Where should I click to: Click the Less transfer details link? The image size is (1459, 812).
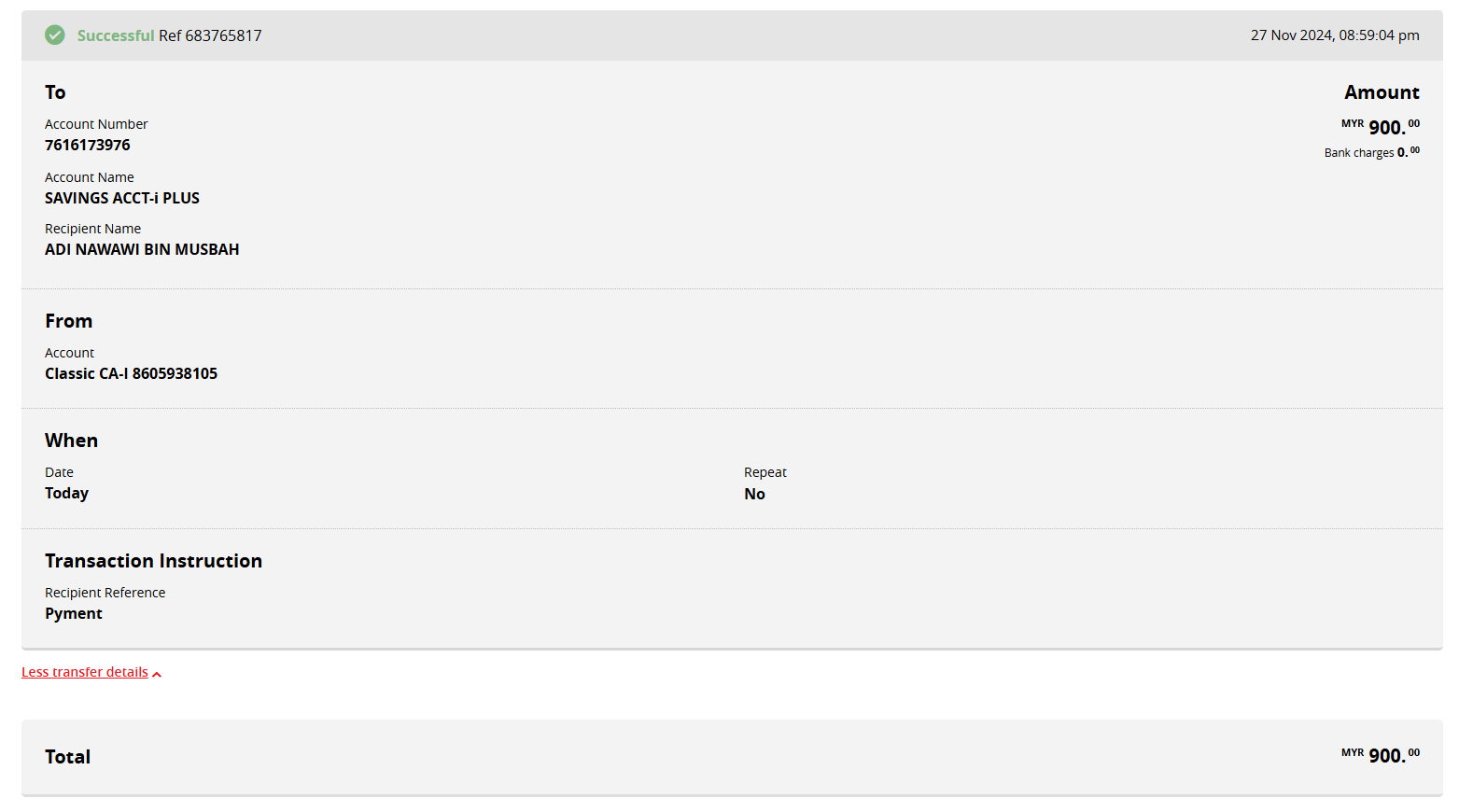[x=85, y=672]
